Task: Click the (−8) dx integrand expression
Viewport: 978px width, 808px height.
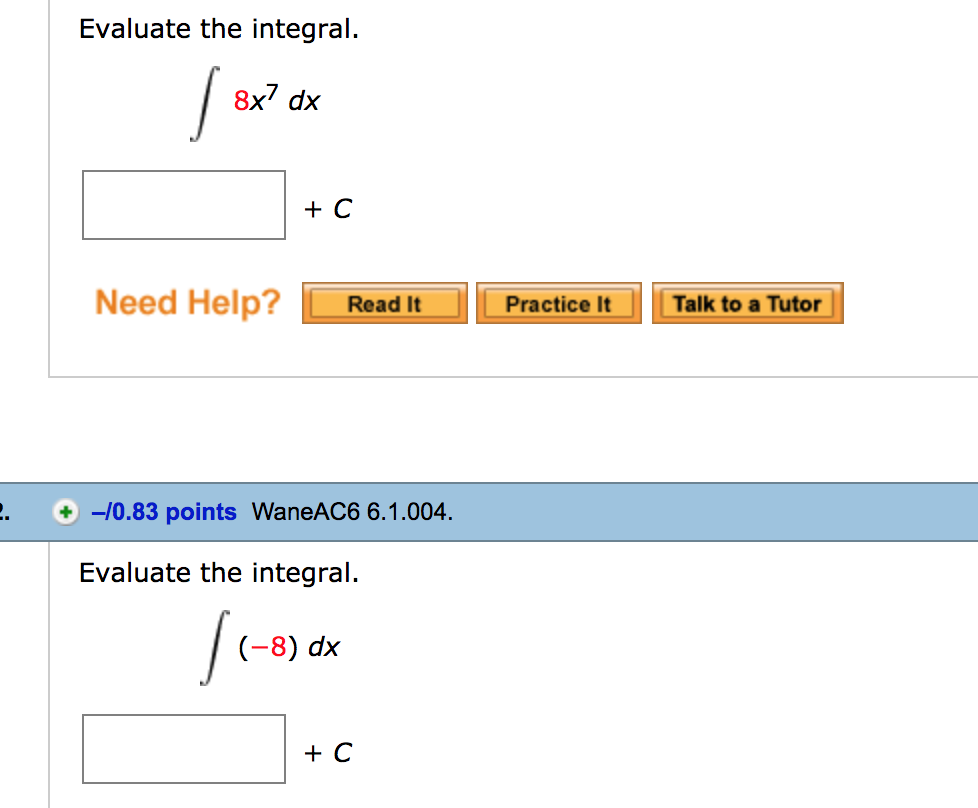Action: 289,647
